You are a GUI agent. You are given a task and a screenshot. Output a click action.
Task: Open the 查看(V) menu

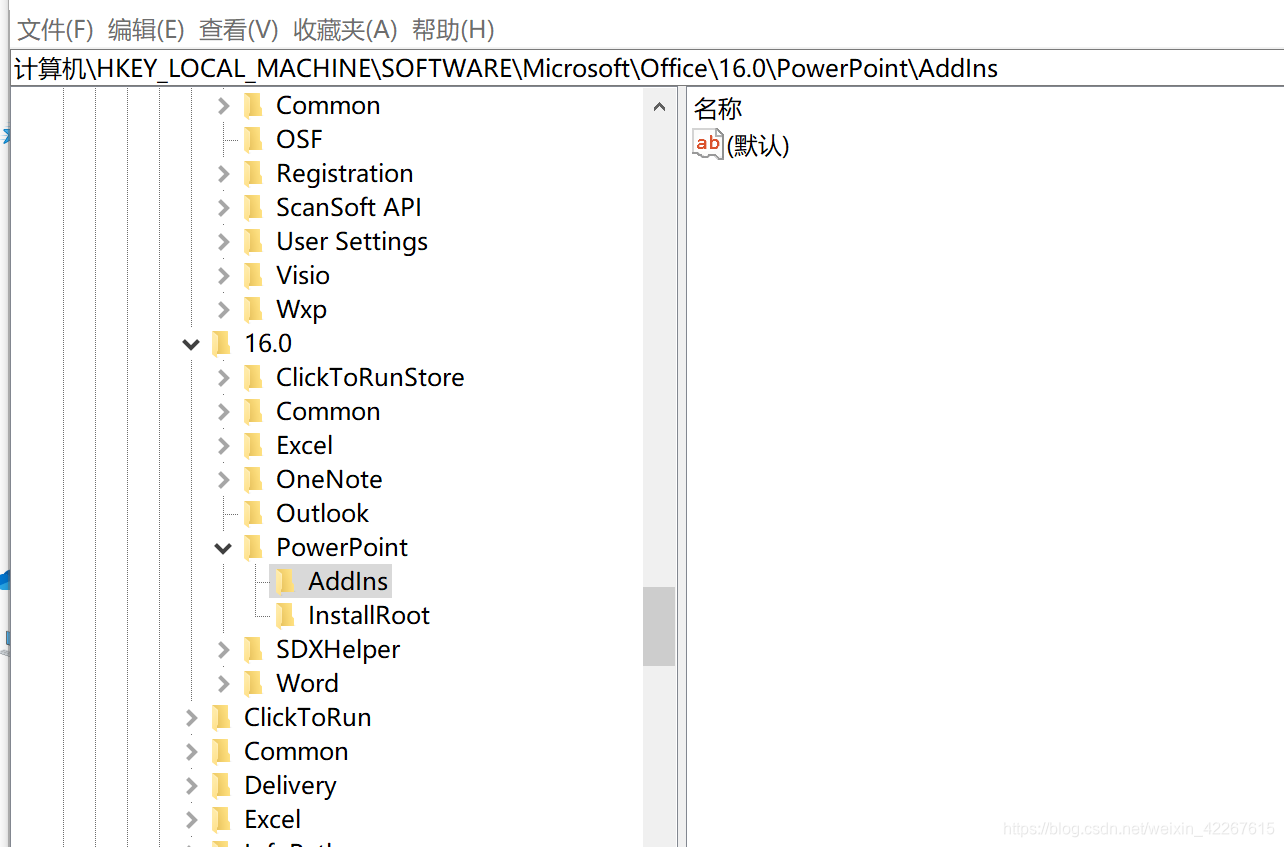(238, 30)
